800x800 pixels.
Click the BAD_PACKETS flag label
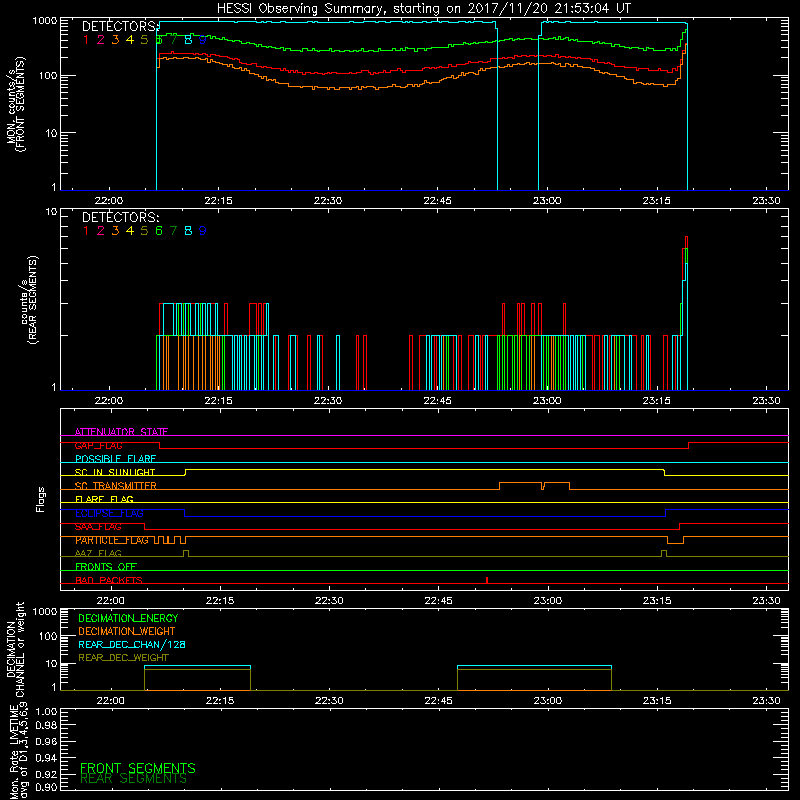109,580
